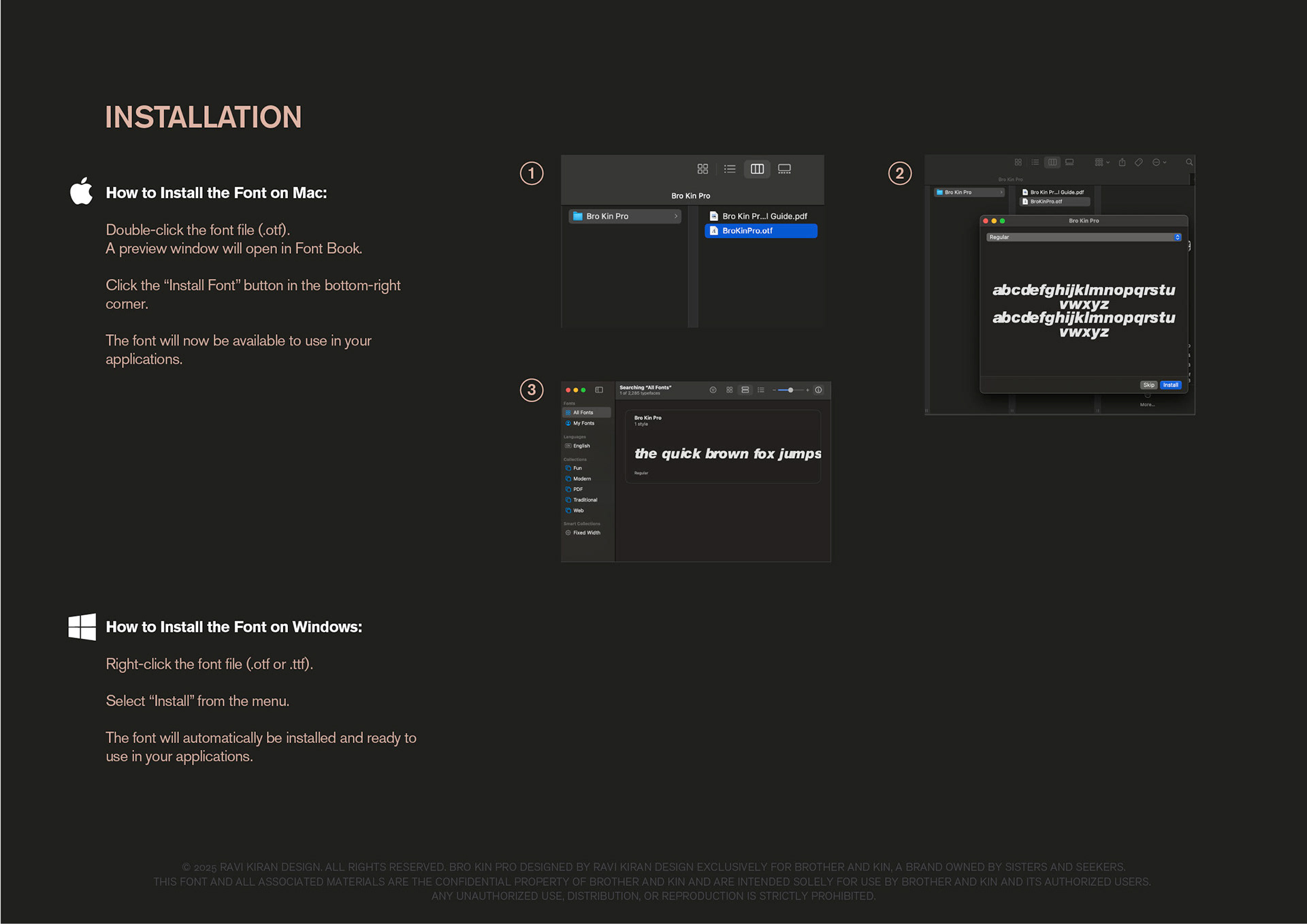This screenshot has height=924, width=1307.
Task: Click the Share icon in the Finder toolbar
Action: click(x=1123, y=162)
